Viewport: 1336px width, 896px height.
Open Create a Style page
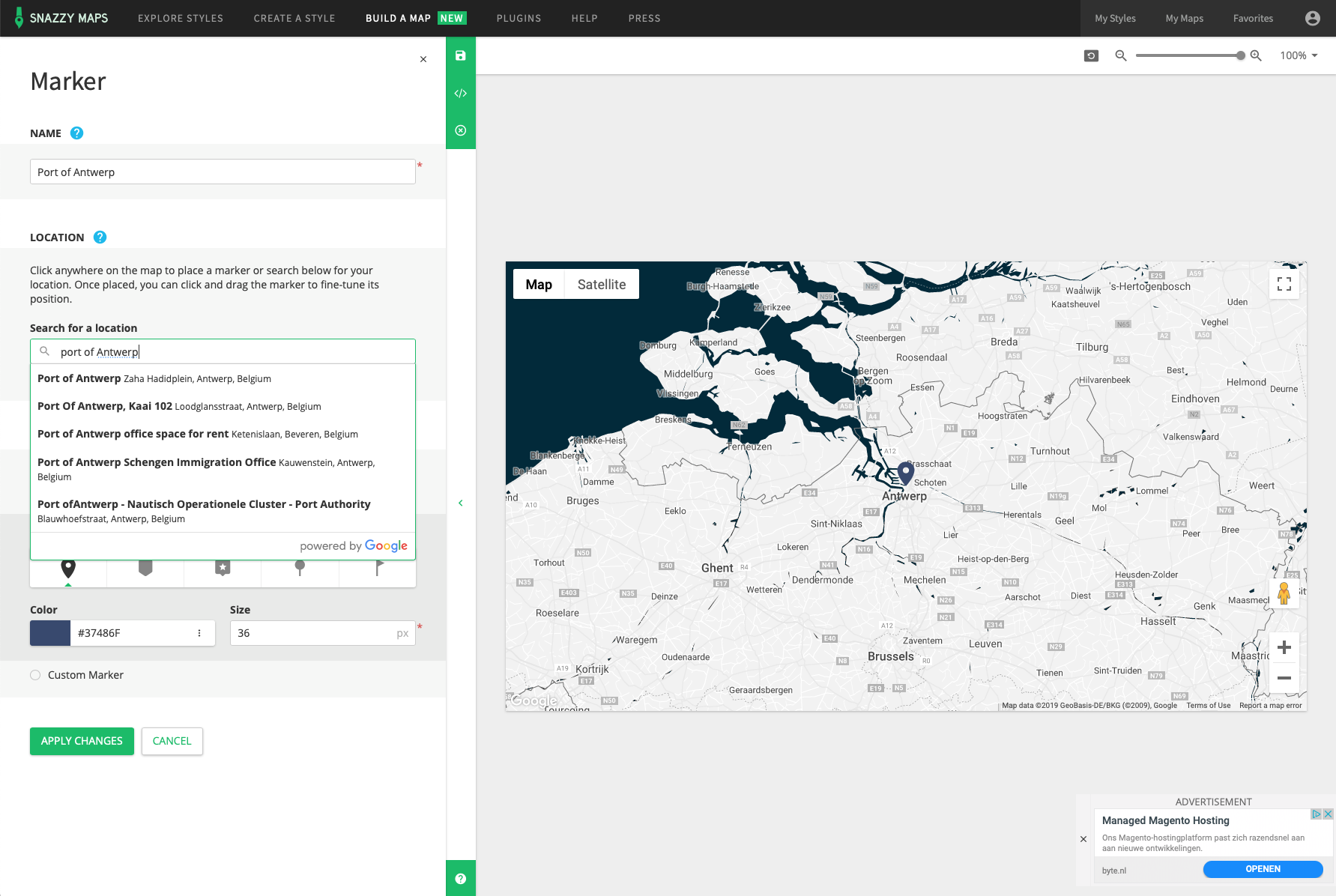point(294,18)
